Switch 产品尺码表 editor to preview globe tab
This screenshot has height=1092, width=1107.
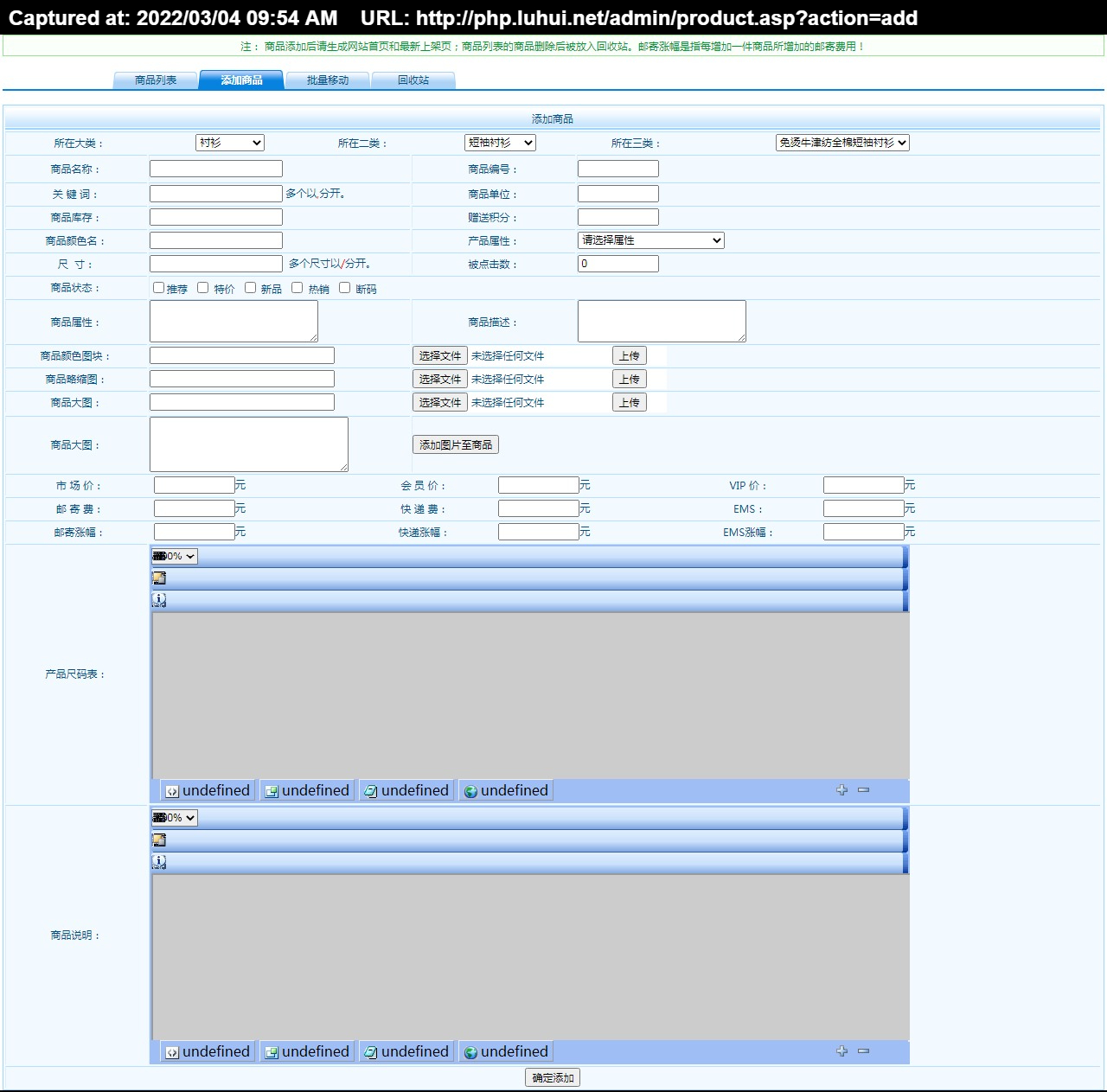[x=506, y=790]
